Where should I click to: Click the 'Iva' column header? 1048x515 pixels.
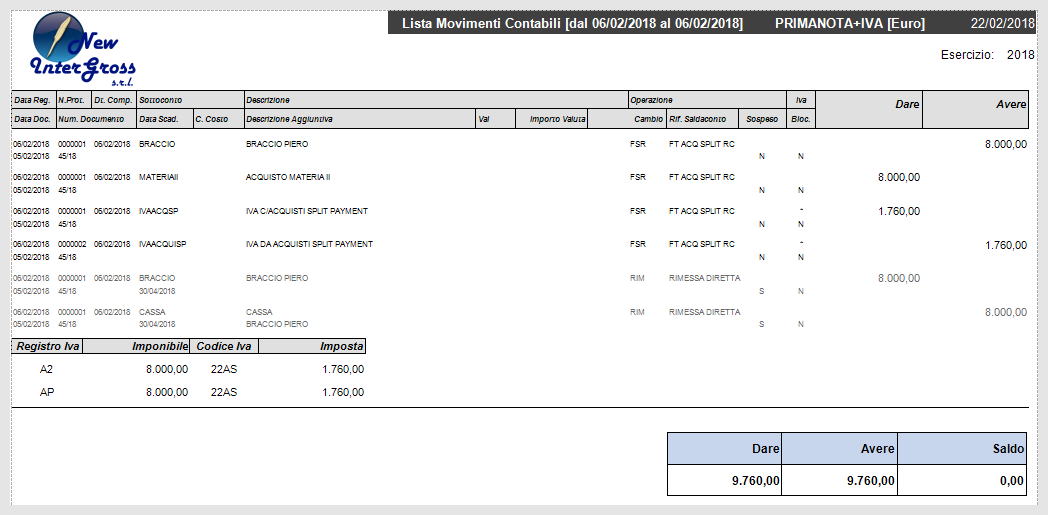(x=801, y=100)
